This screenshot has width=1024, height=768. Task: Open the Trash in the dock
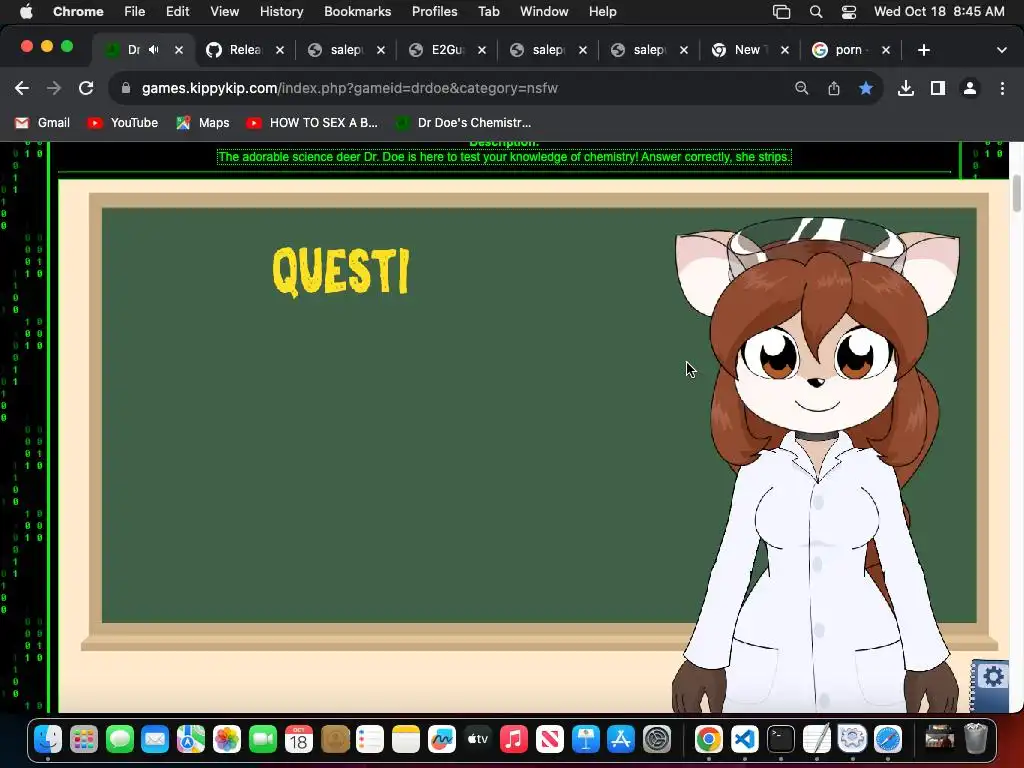pos(976,739)
